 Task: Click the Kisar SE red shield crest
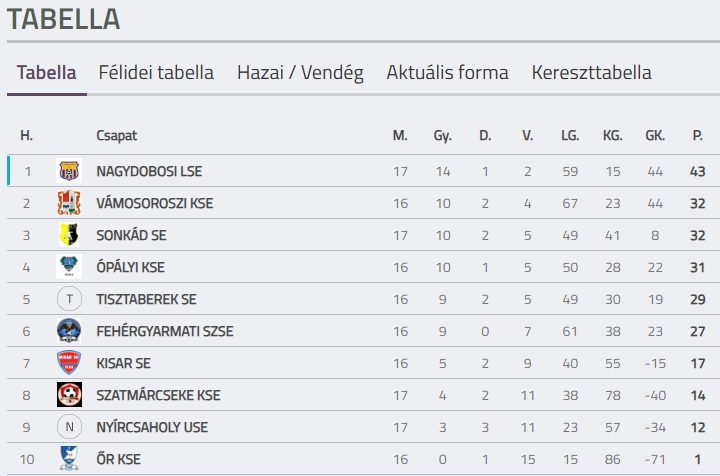(69, 363)
